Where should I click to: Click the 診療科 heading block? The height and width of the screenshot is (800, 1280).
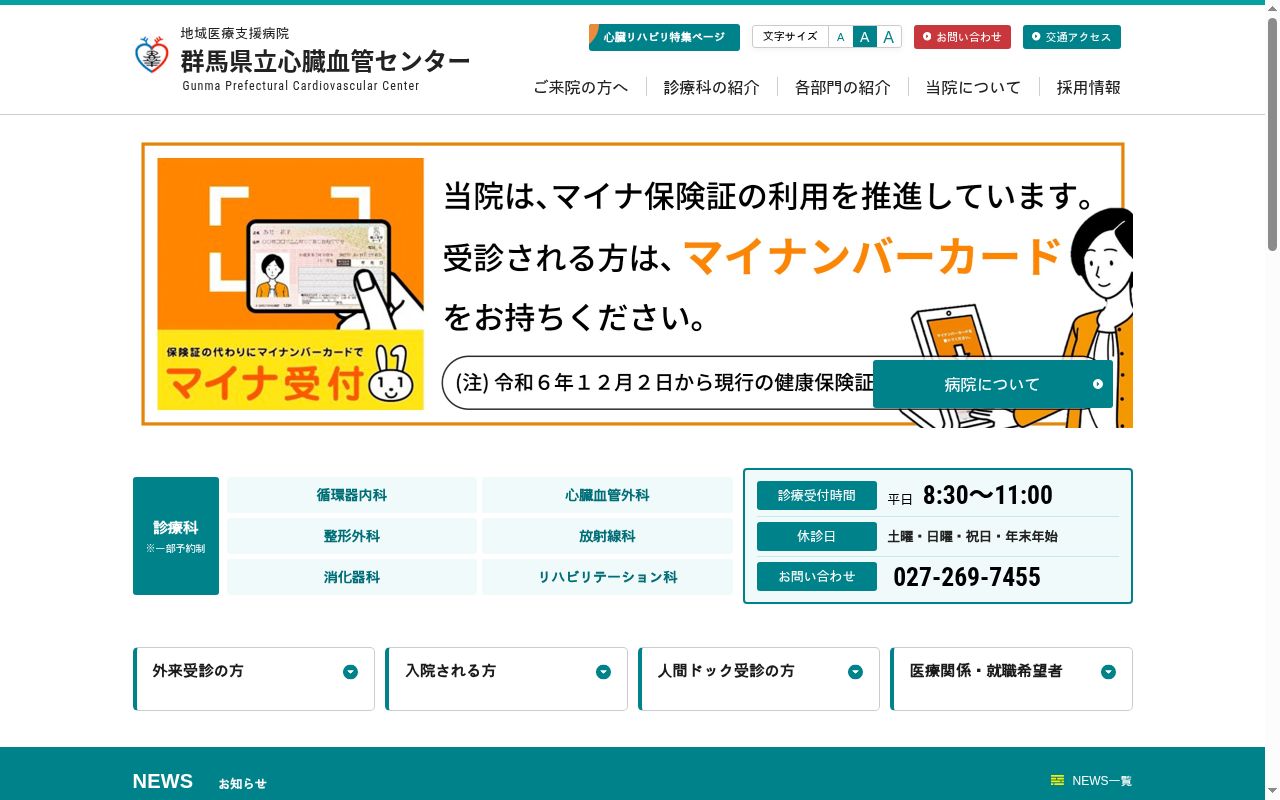tap(176, 536)
